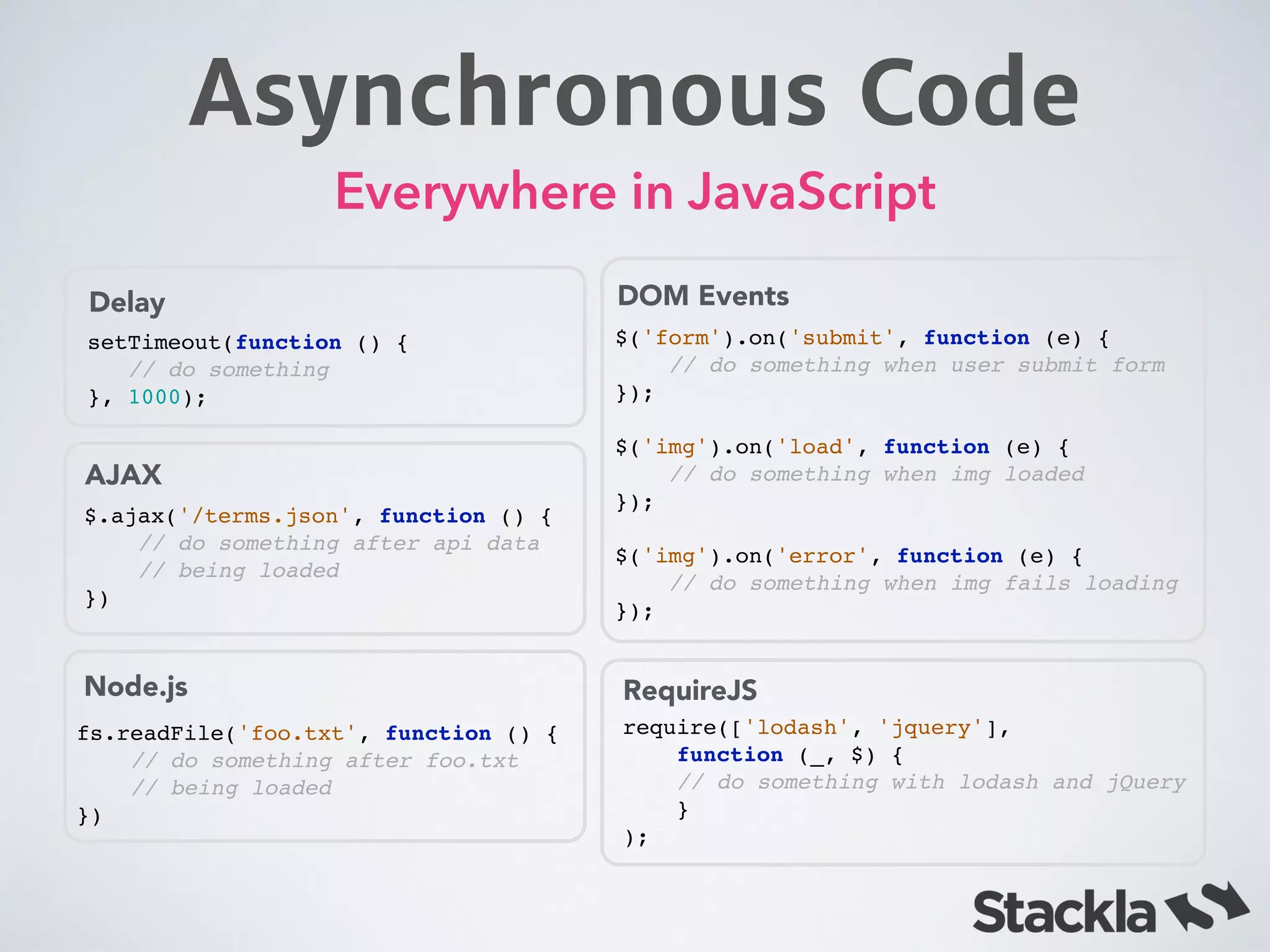
Task: Click the Stackla wordmark text
Action: click(x=1064, y=911)
